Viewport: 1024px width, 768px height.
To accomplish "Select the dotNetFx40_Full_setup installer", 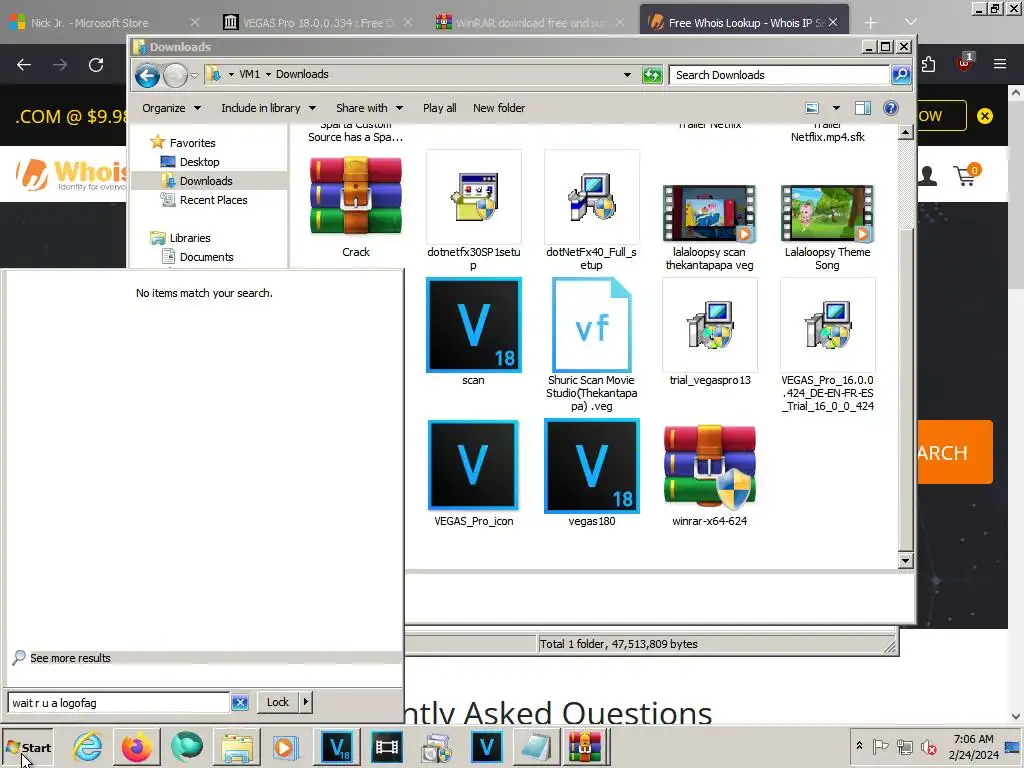I will 591,210.
